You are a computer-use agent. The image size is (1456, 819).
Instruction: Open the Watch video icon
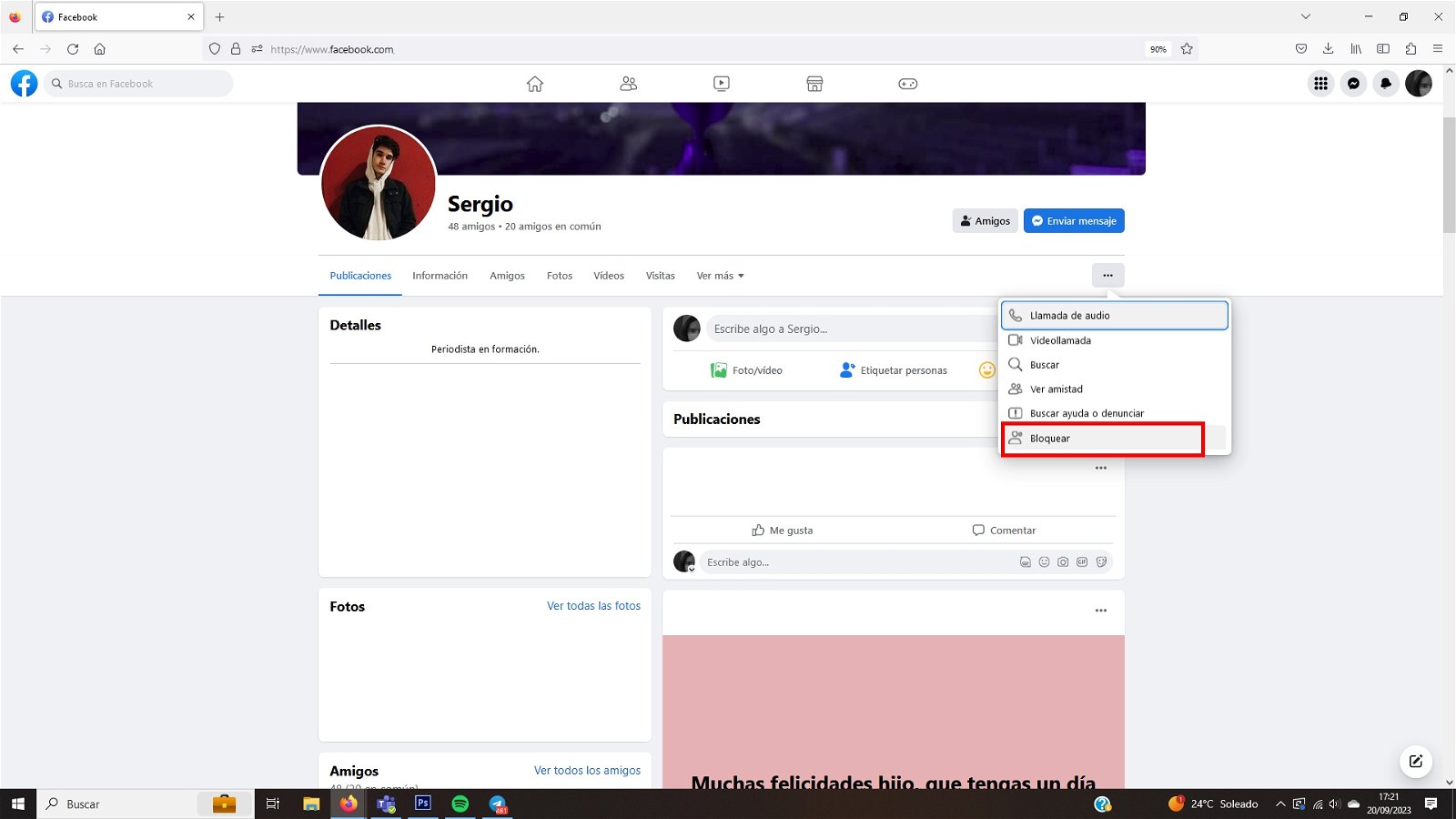pos(722,84)
